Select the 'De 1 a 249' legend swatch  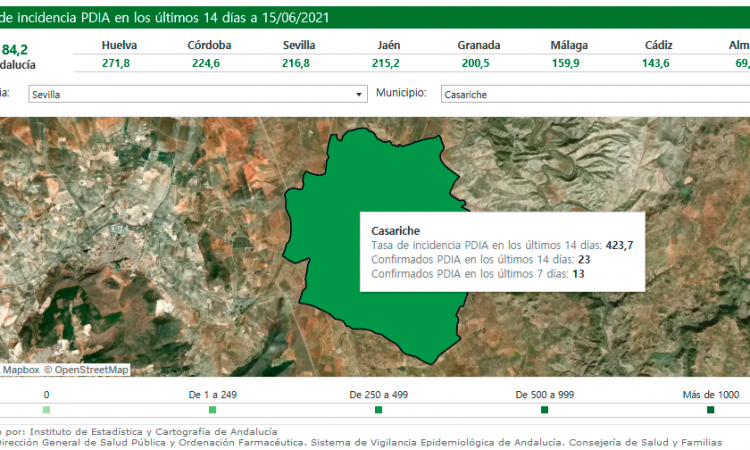coord(212,410)
